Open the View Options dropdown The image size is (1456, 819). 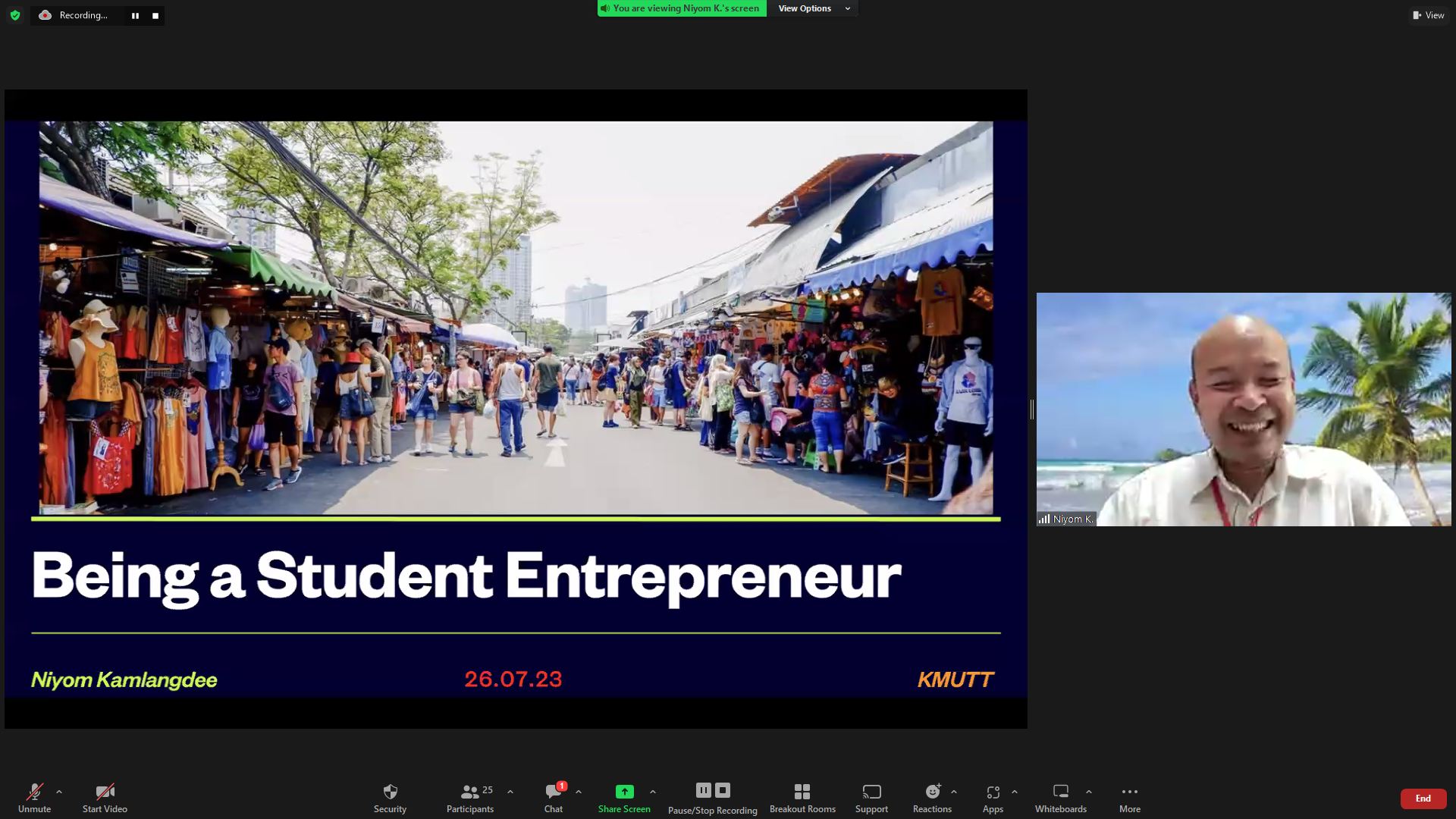tap(814, 8)
